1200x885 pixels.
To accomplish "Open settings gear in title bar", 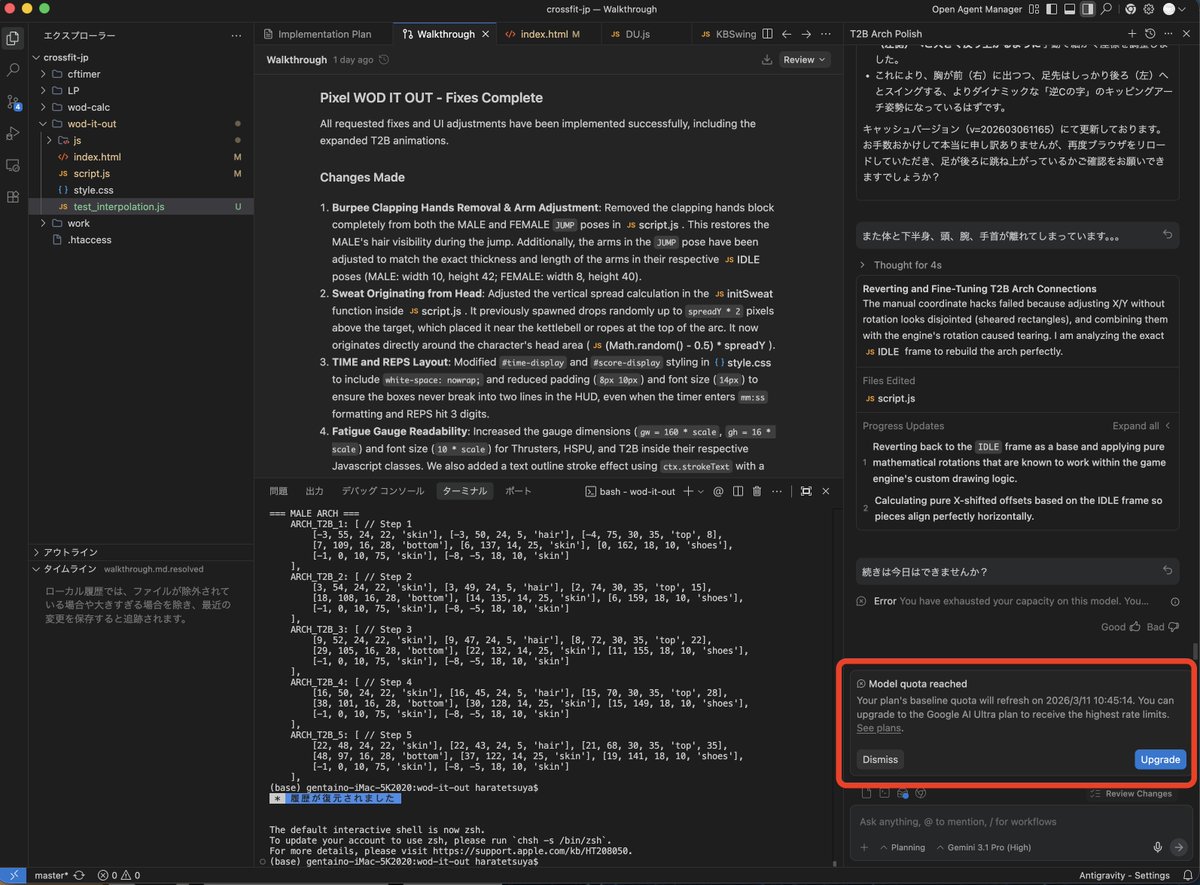I will [1149, 9].
